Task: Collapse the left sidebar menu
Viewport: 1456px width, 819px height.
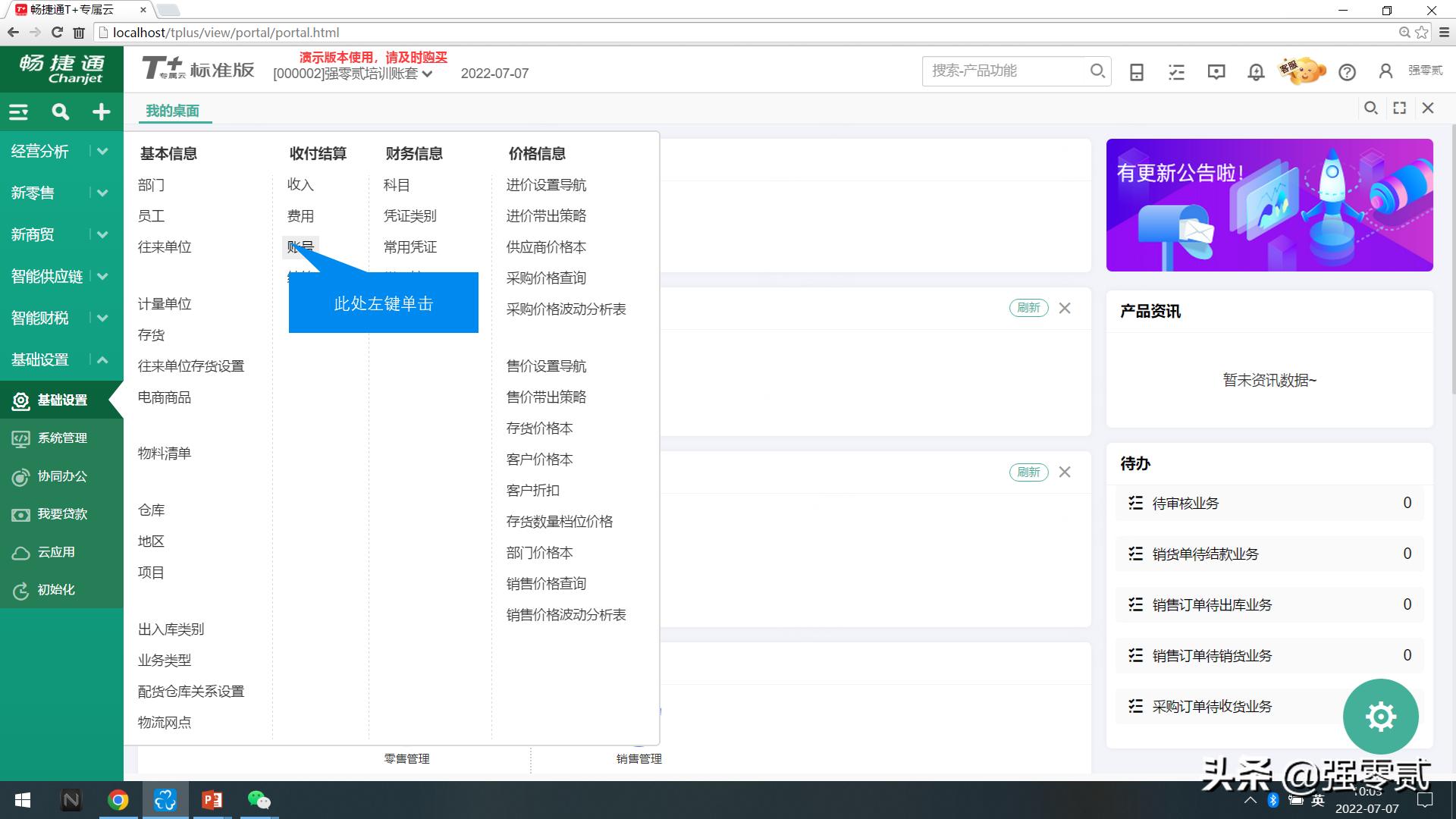Action: [x=18, y=111]
